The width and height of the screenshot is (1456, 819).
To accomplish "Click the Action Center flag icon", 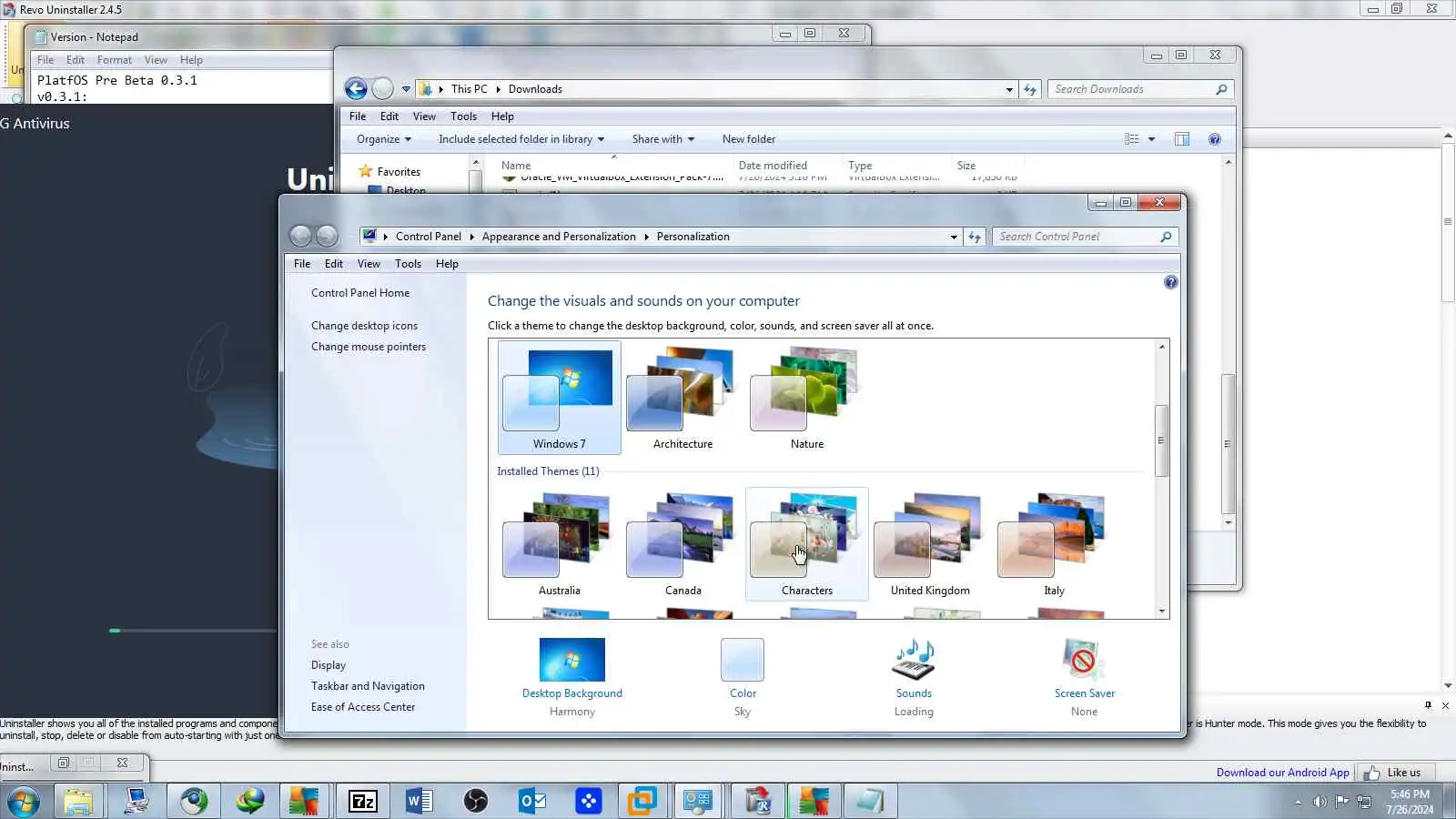I will tap(1341, 802).
